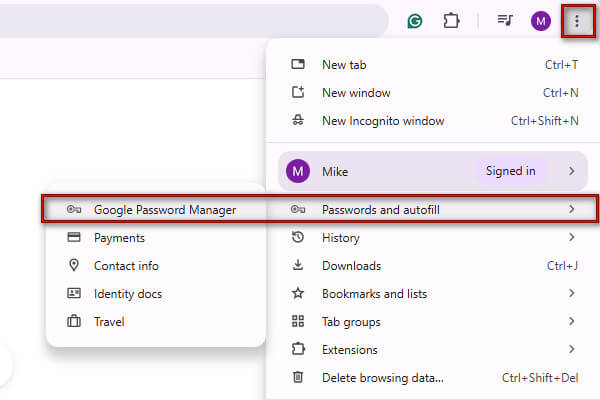This screenshot has height=400, width=600.
Task: Click the History clock icon
Action: (298, 237)
